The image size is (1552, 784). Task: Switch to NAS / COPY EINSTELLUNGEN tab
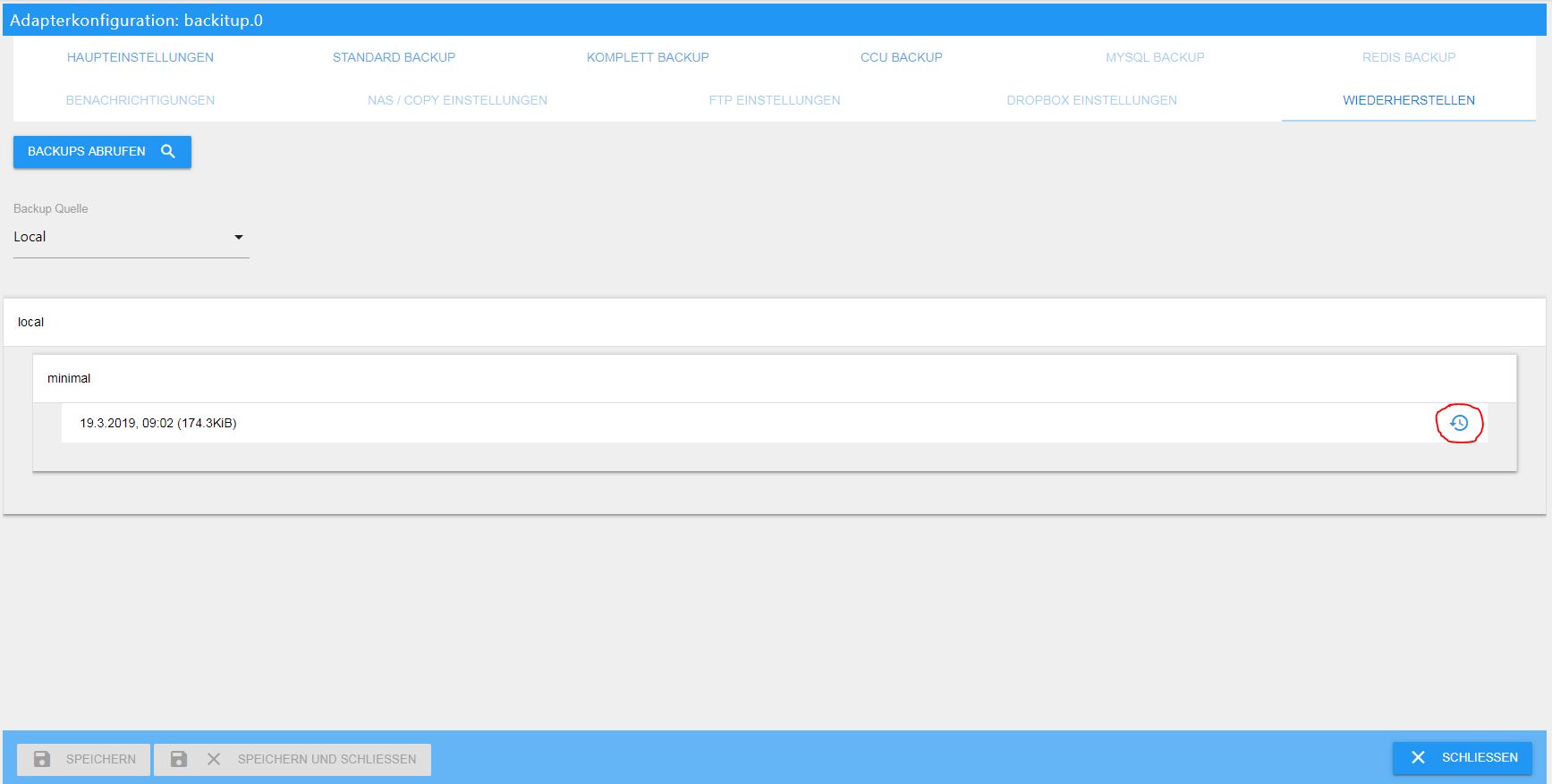click(x=457, y=100)
